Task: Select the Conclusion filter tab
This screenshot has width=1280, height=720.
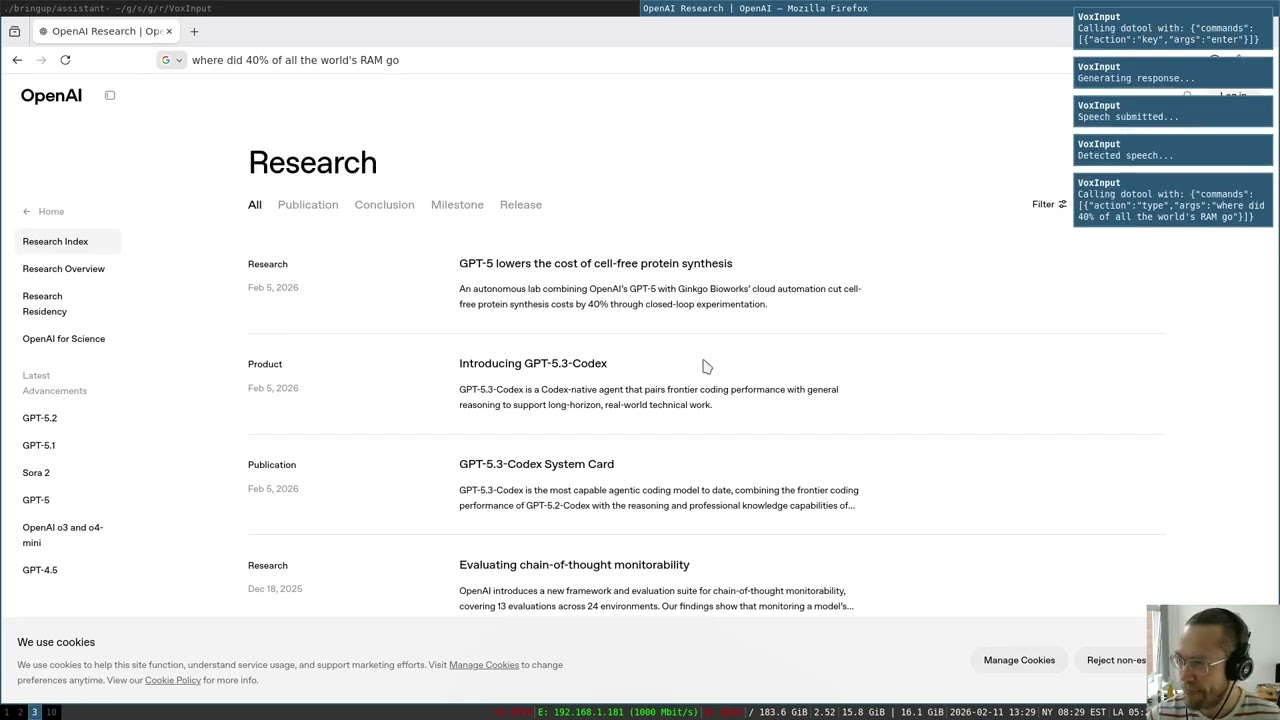Action: click(384, 205)
